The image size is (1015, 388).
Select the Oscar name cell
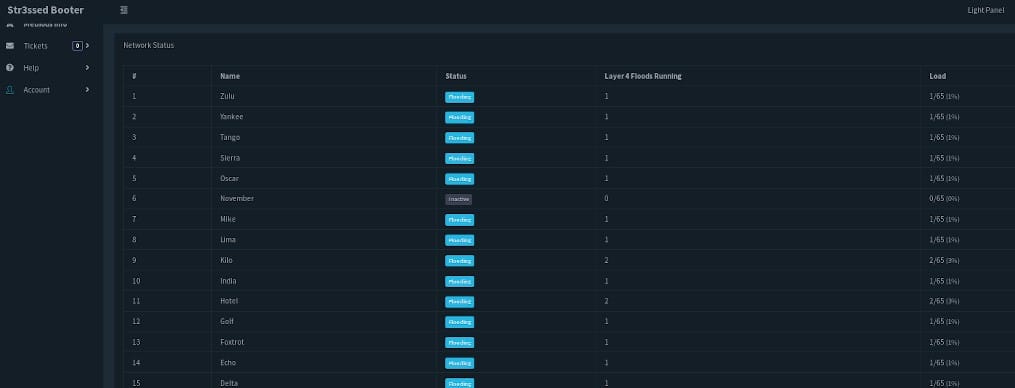tap(229, 178)
